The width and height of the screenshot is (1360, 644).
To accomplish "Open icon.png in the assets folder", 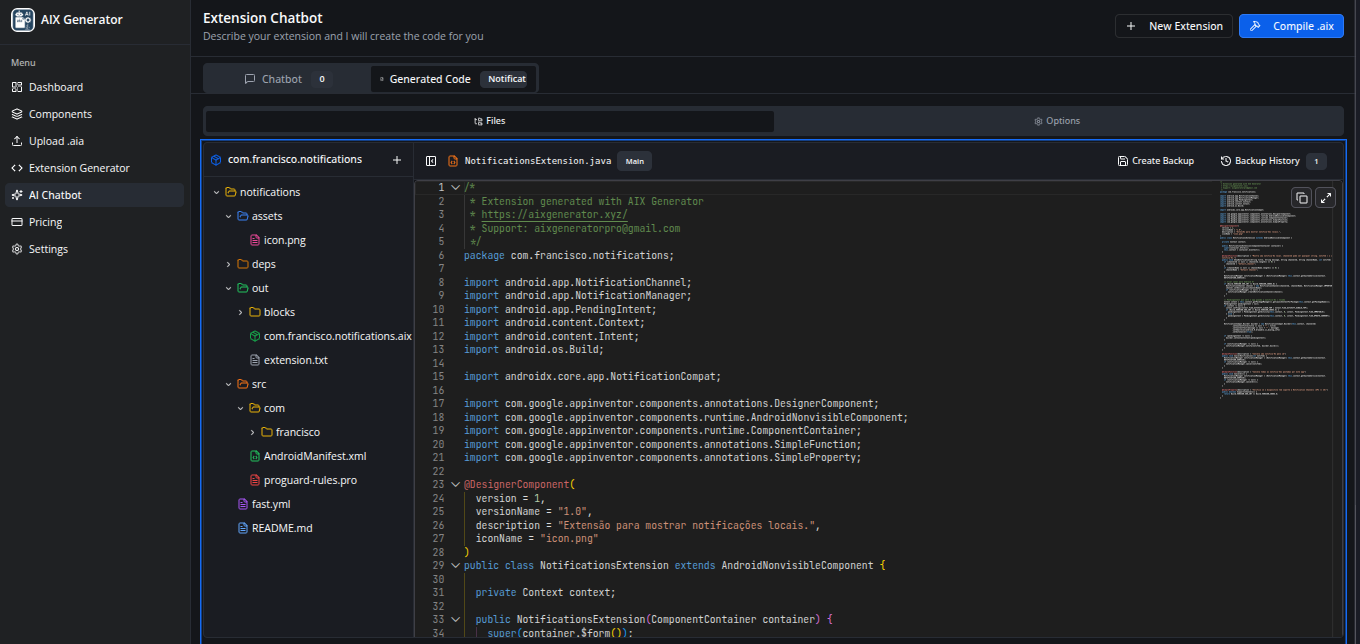I will [x=285, y=240].
